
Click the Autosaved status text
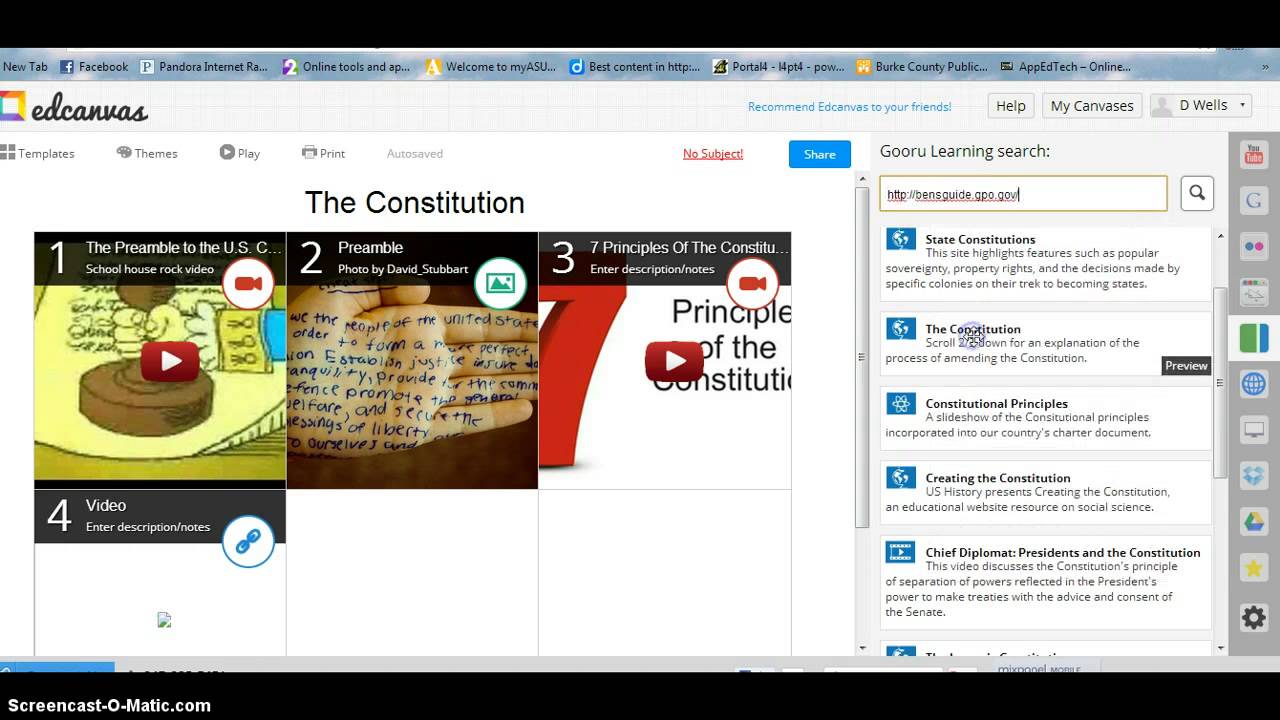pyautogui.click(x=415, y=153)
